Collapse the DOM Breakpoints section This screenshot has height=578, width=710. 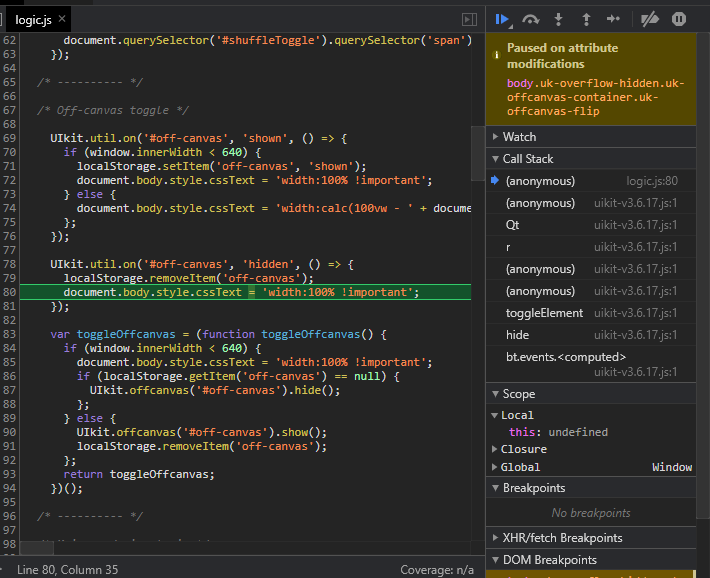tap(591, 560)
